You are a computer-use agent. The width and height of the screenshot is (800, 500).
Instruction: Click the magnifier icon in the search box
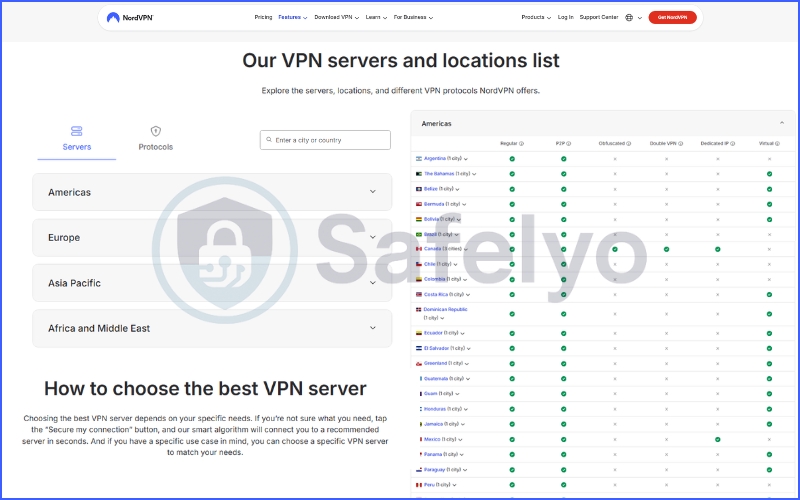269,139
